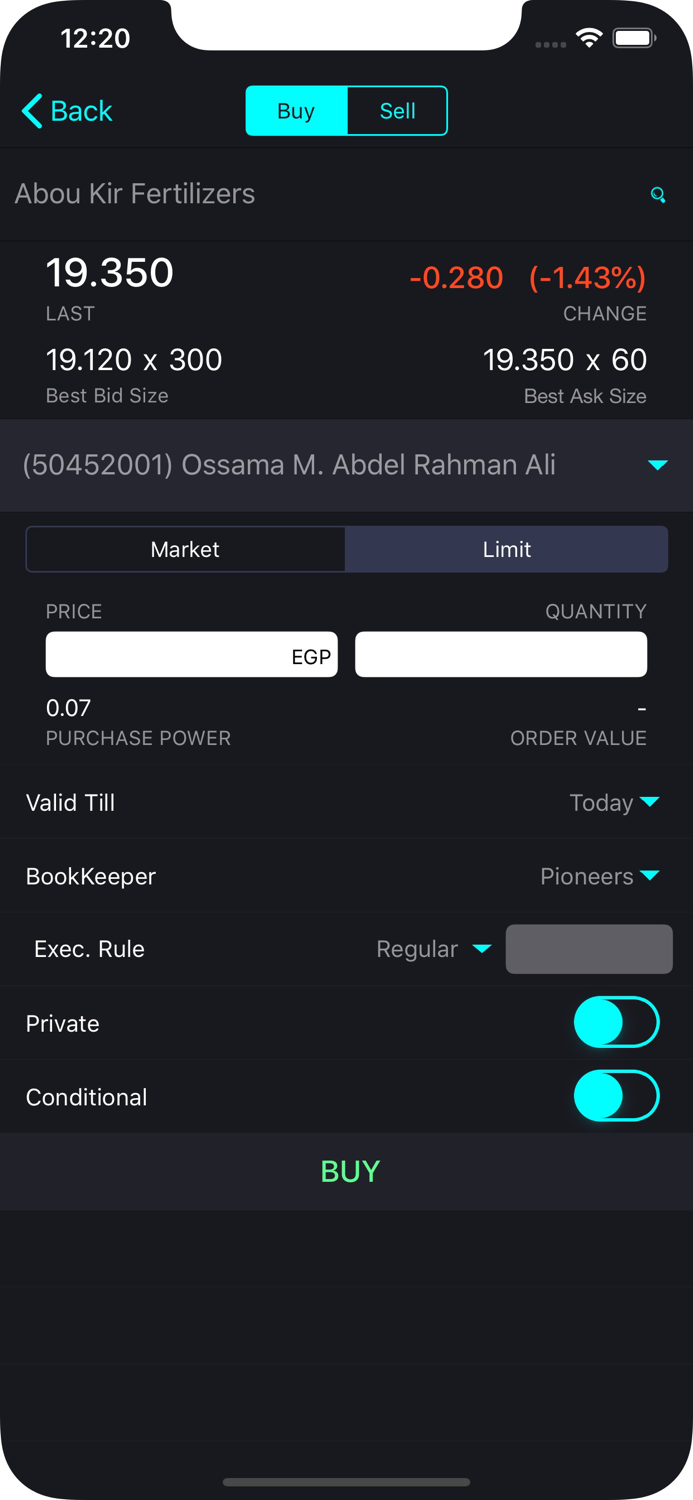The width and height of the screenshot is (693, 1500).
Task: Click the PRICE input field with EGP
Action: 191,654
